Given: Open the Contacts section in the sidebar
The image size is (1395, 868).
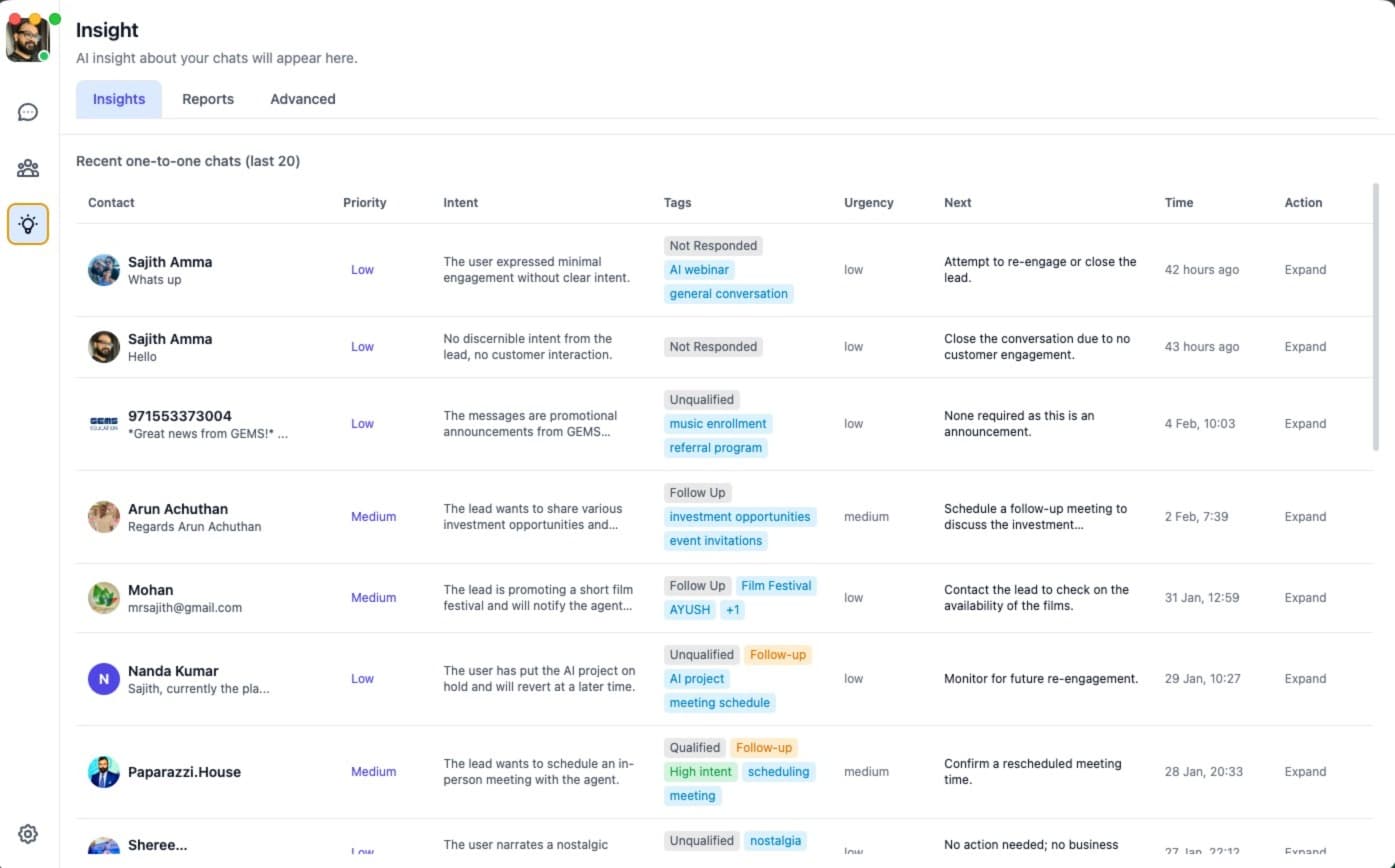Looking at the screenshot, I should click(x=27, y=168).
